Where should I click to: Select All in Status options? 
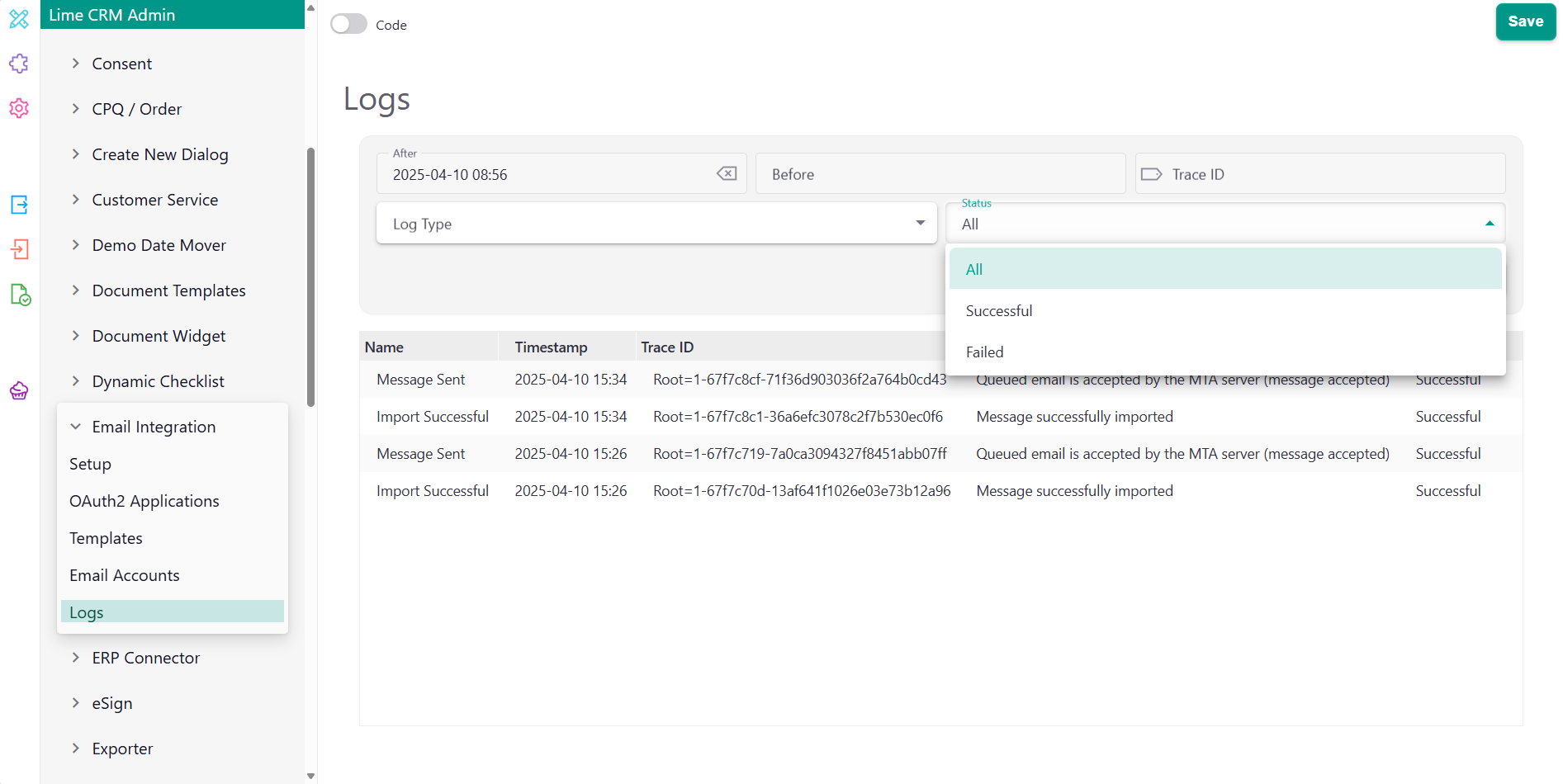point(1225,269)
